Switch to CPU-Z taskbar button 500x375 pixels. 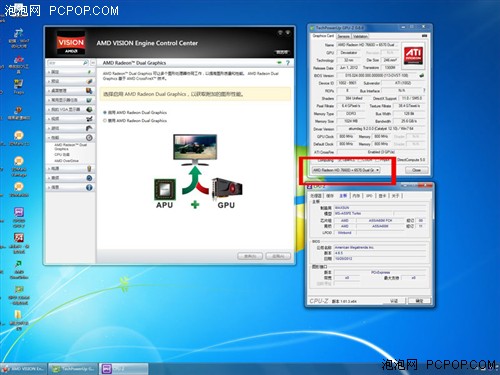tap(124, 369)
